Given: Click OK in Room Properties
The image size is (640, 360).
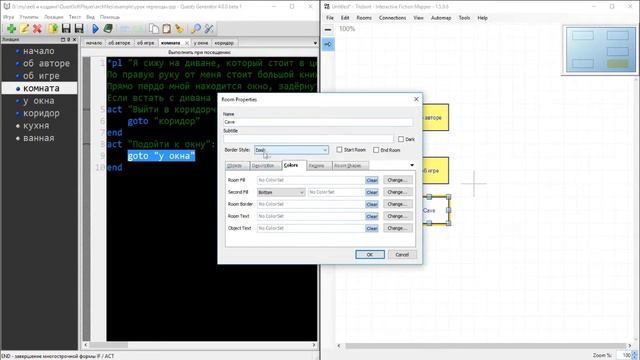Looking at the screenshot, I should point(370,255).
